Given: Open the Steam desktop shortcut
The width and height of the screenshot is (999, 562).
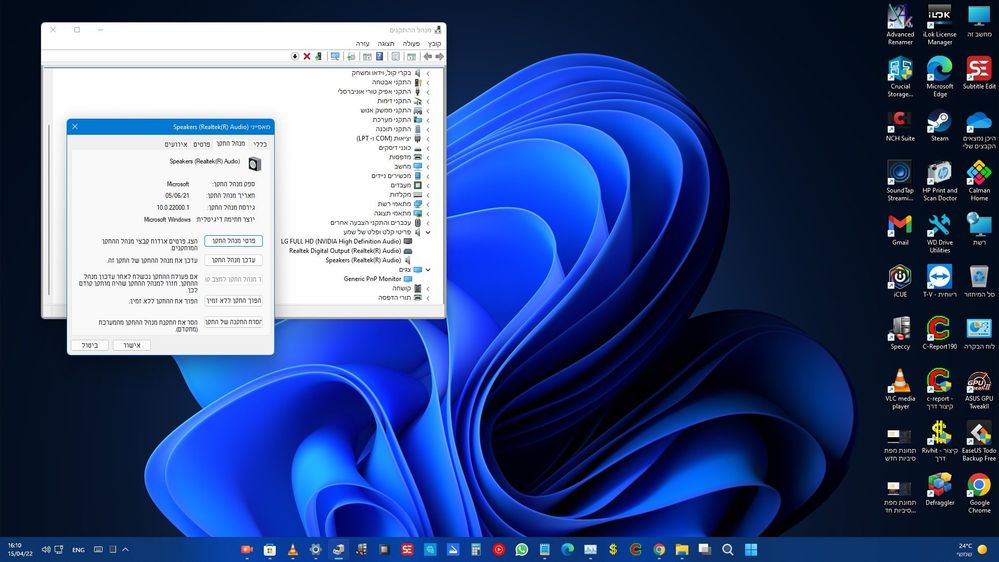Looking at the screenshot, I should [939, 122].
